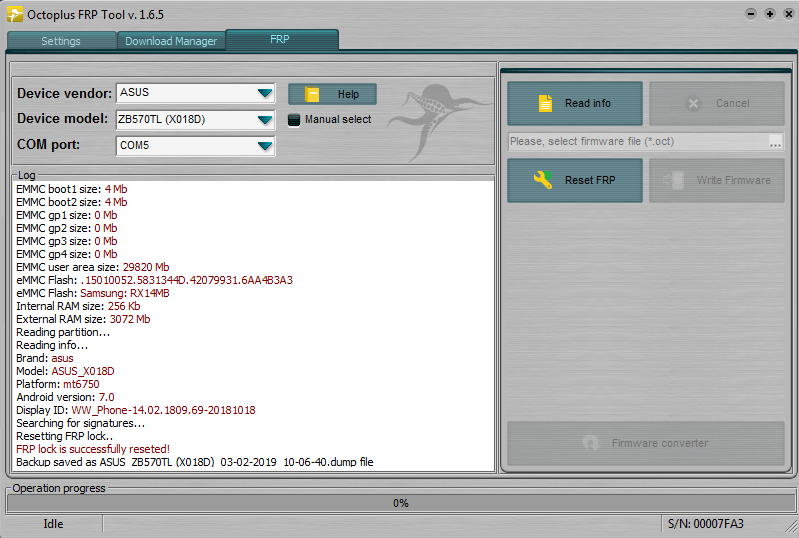This screenshot has width=799, height=538.
Task: Click log line 'EMMC boot1 size: 4 Mb'
Action: 71,189
